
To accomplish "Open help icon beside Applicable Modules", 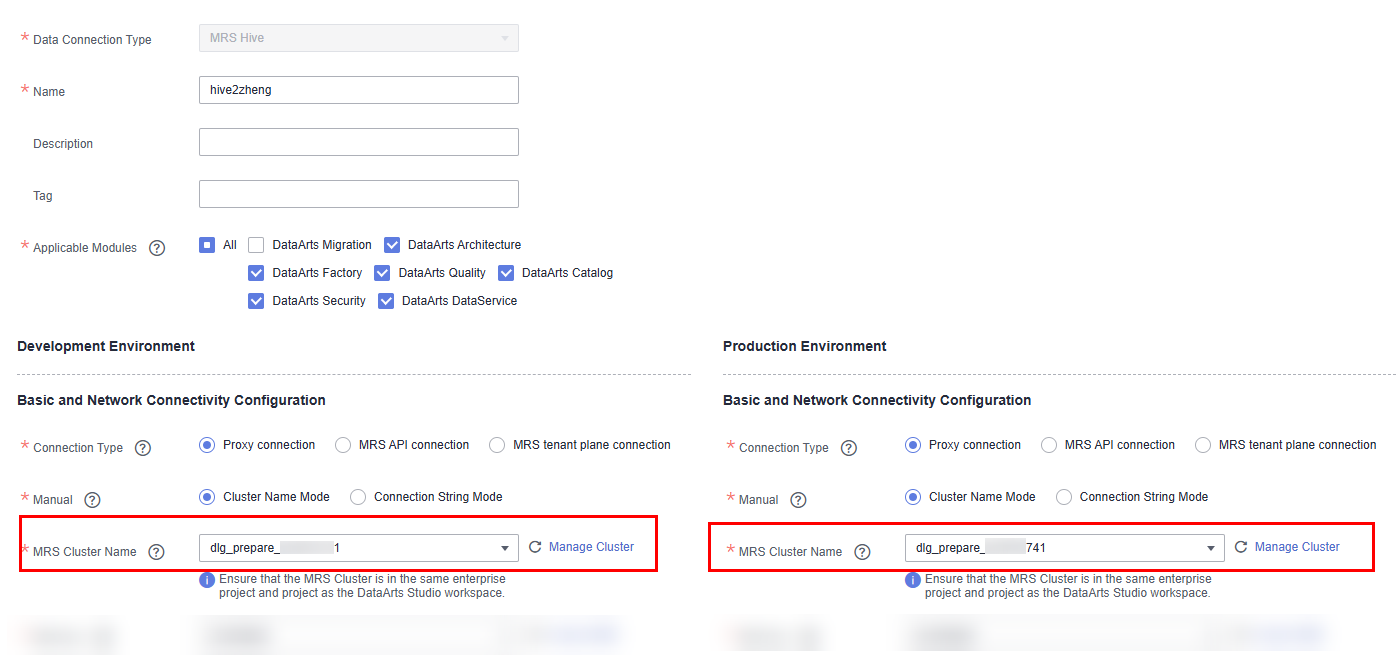I will [x=157, y=248].
